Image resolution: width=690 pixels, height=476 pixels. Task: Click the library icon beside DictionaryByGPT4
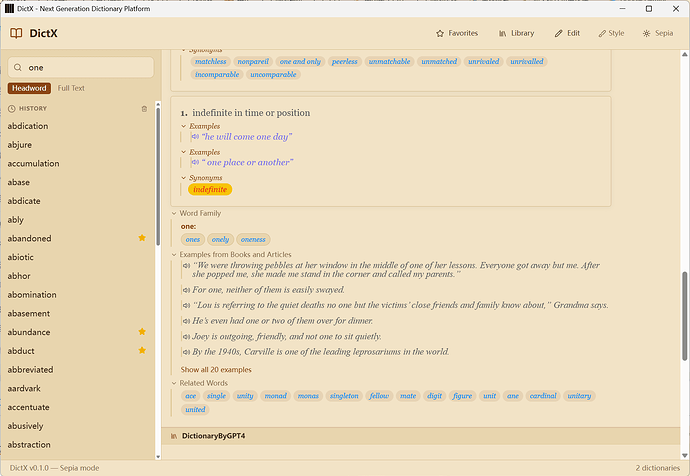click(x=174, y=436)
